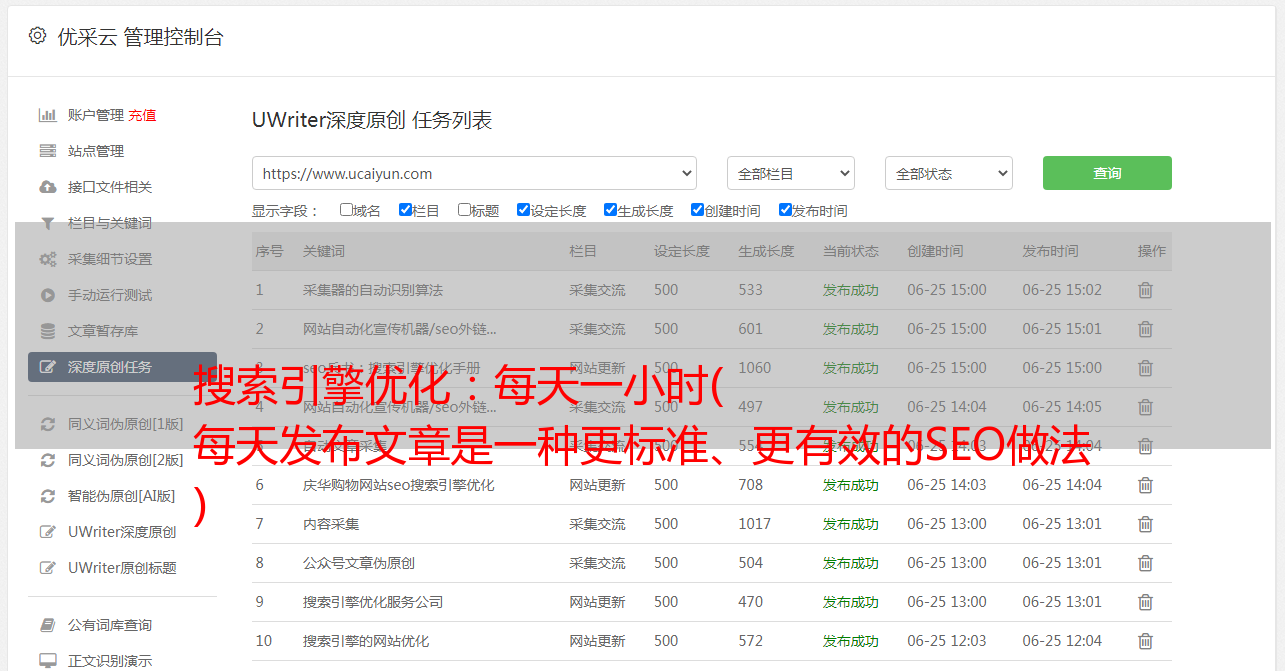Click keyword 采集器的自动识别算法
This screenshot has height=671, width=1285.
coord(373,290)
